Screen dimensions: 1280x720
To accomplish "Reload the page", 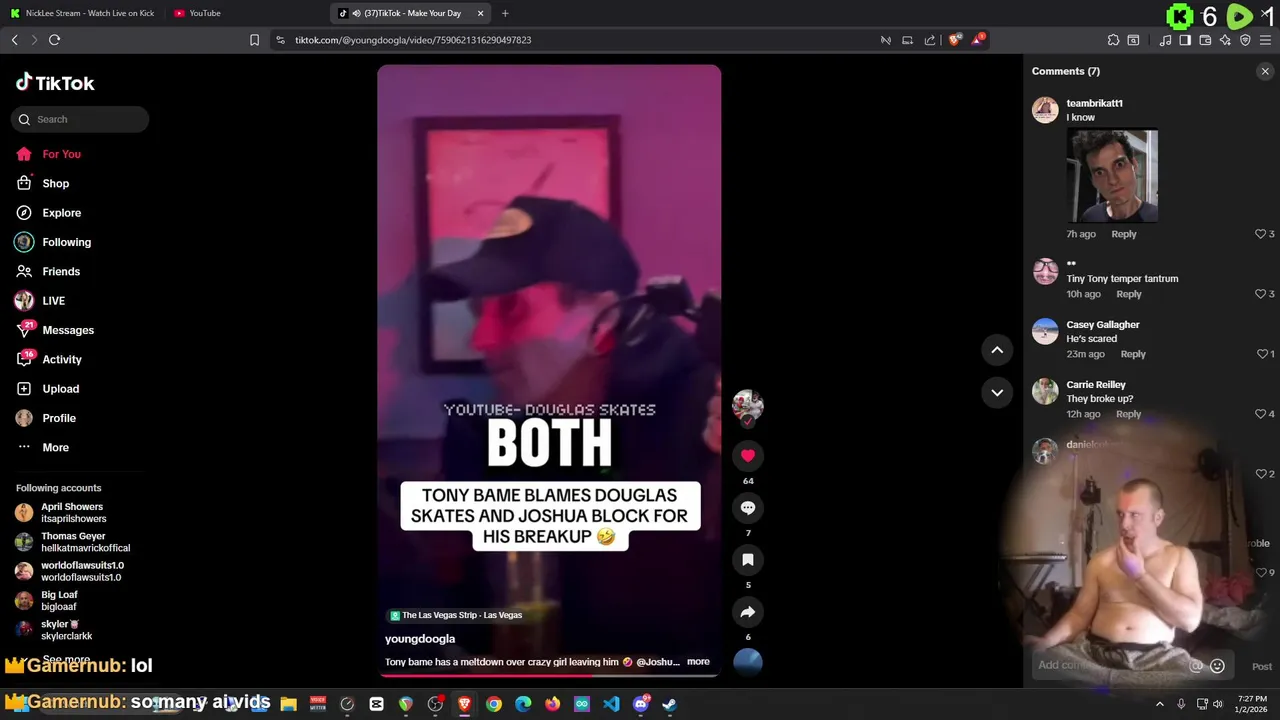I will click(54, 40).
